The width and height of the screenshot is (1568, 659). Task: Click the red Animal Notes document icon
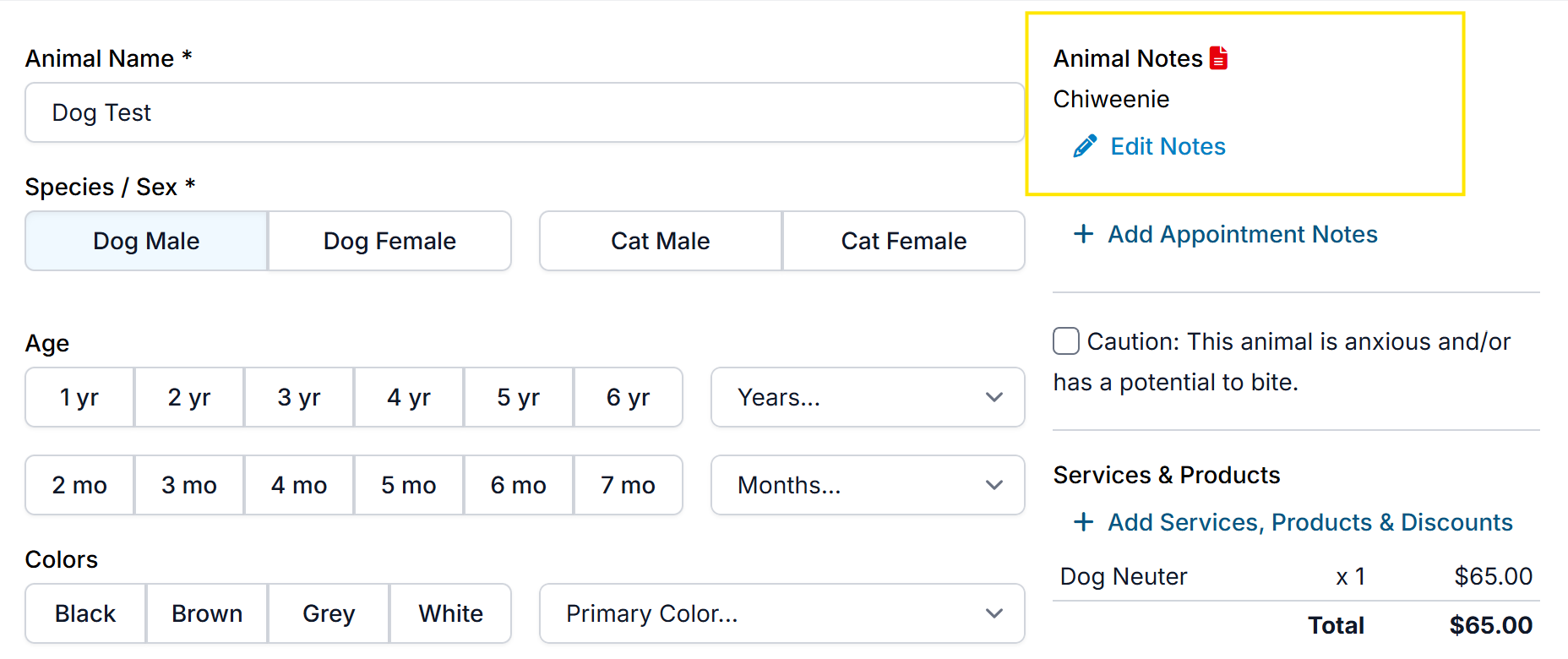(1218, 57)
